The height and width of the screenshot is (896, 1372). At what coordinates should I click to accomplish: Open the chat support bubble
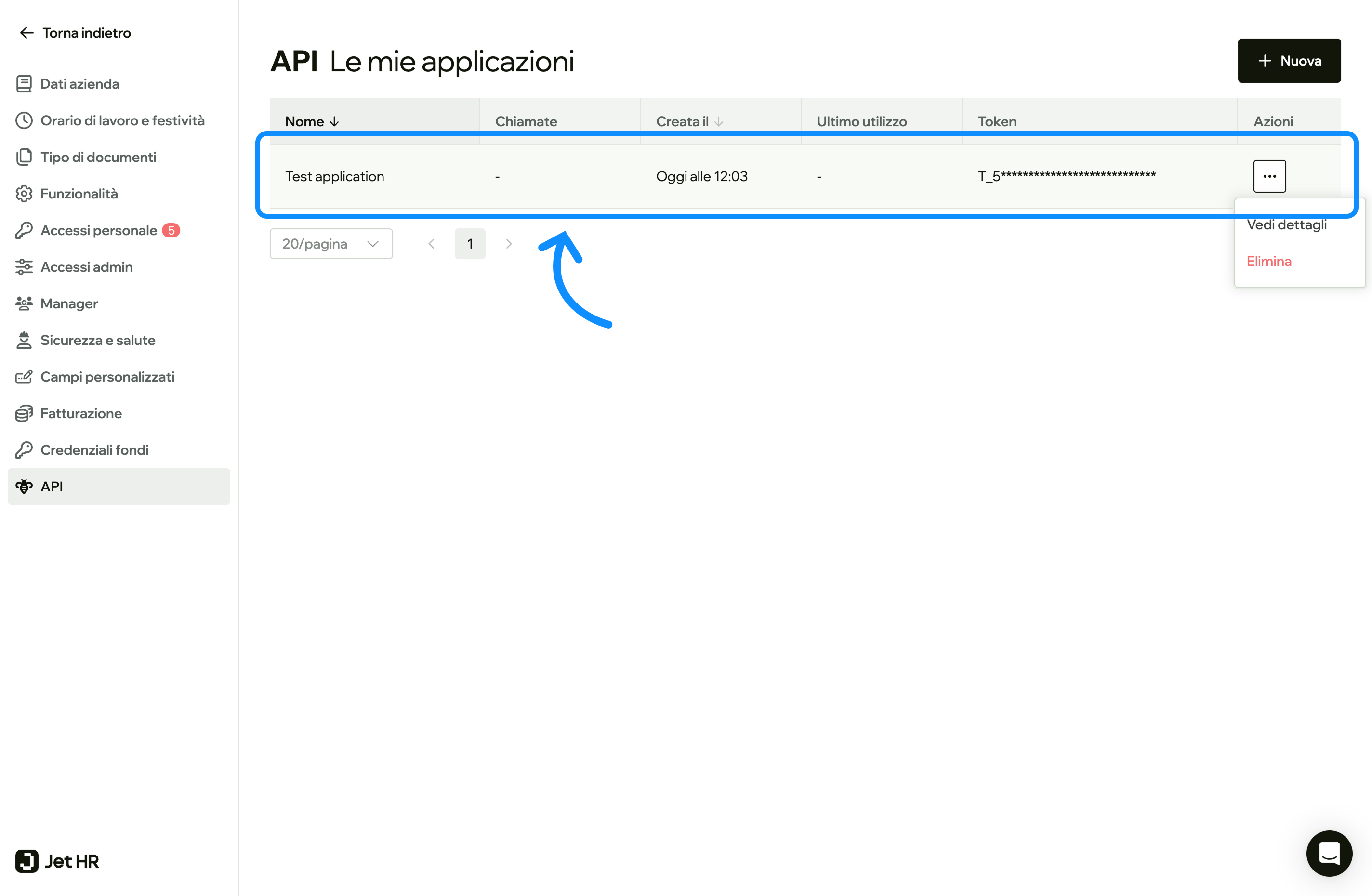(x=1329, y=853)
